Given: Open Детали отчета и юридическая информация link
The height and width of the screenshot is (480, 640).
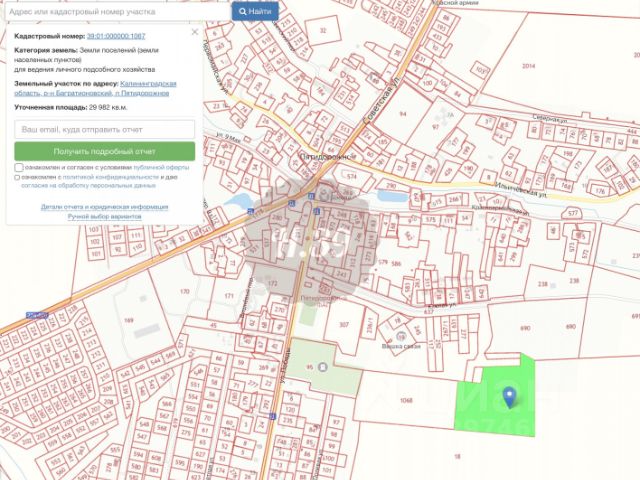Looking at the screenshot, I should tap(104, 207).
